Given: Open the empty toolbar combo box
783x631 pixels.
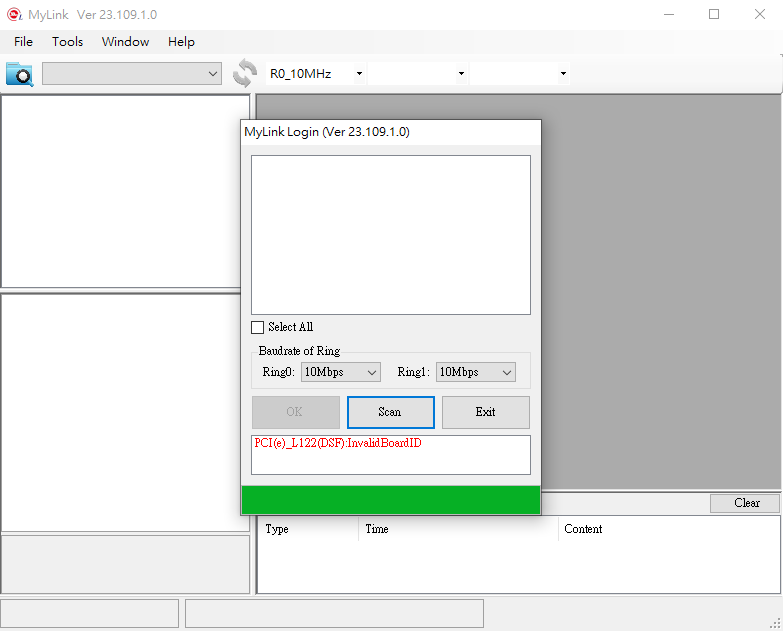Looking at the screenshot, I should (132, 74).
